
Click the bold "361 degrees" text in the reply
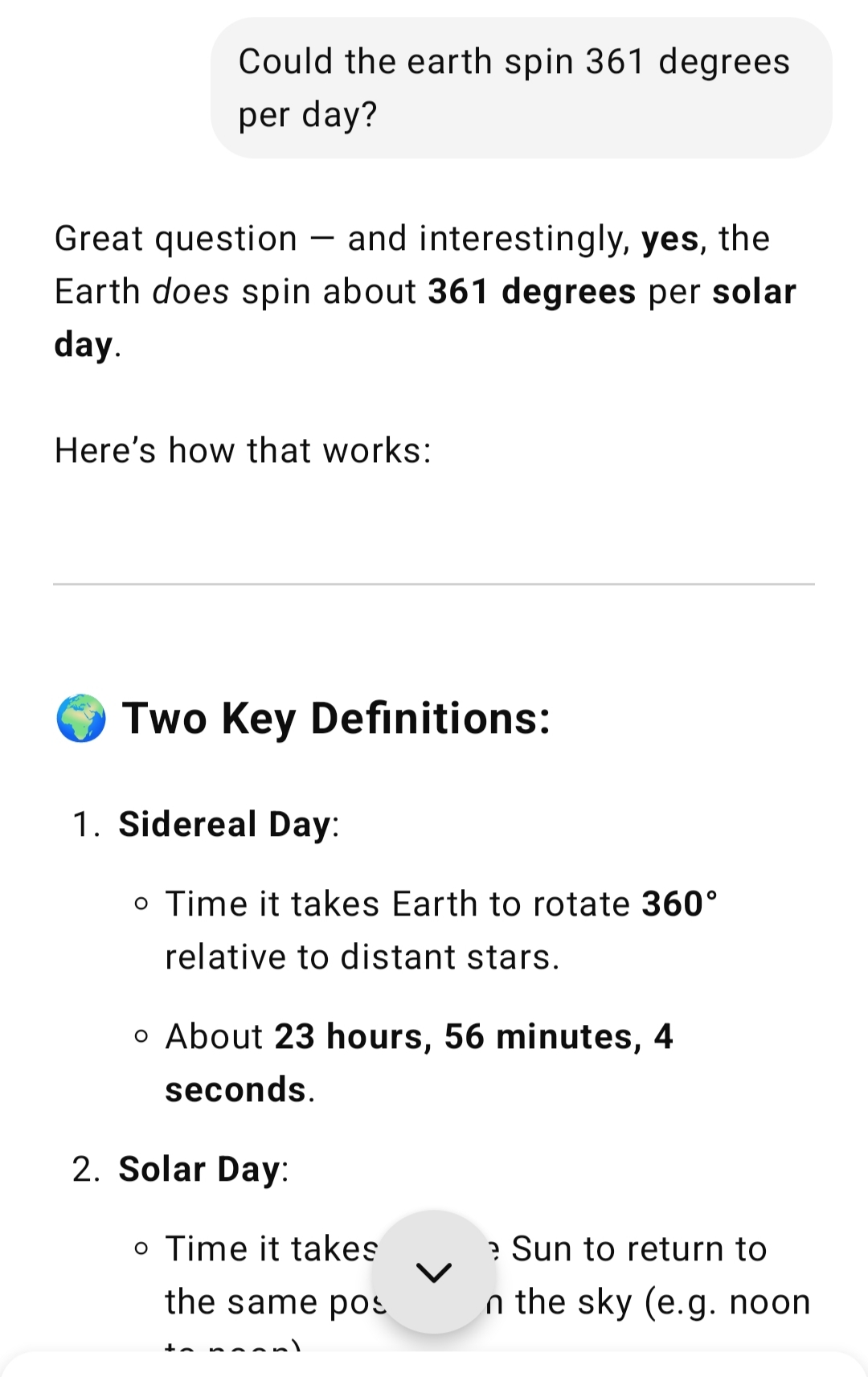pyautogui.click(x=531, y=291)
